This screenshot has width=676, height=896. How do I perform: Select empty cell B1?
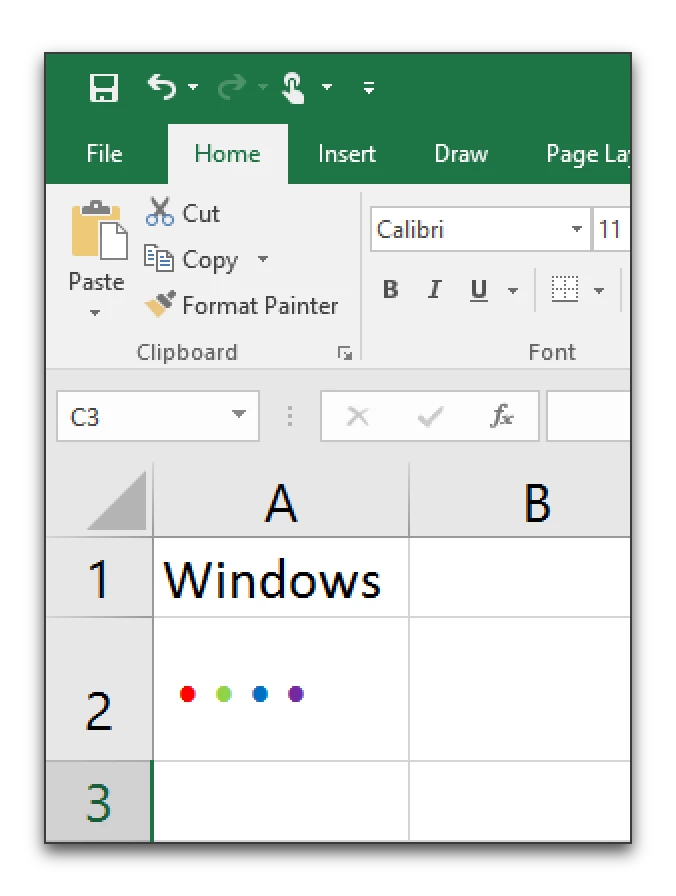[521, 577]
